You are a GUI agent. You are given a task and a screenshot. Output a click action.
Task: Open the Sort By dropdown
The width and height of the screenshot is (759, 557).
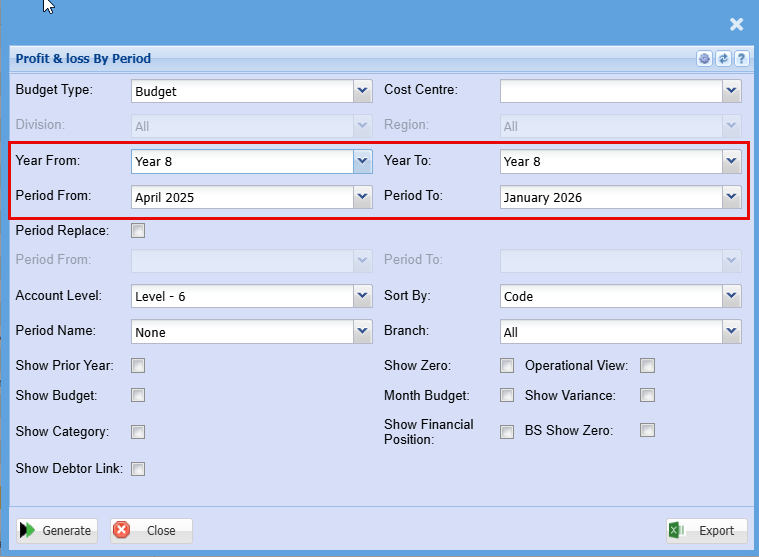tap(731, 297)
